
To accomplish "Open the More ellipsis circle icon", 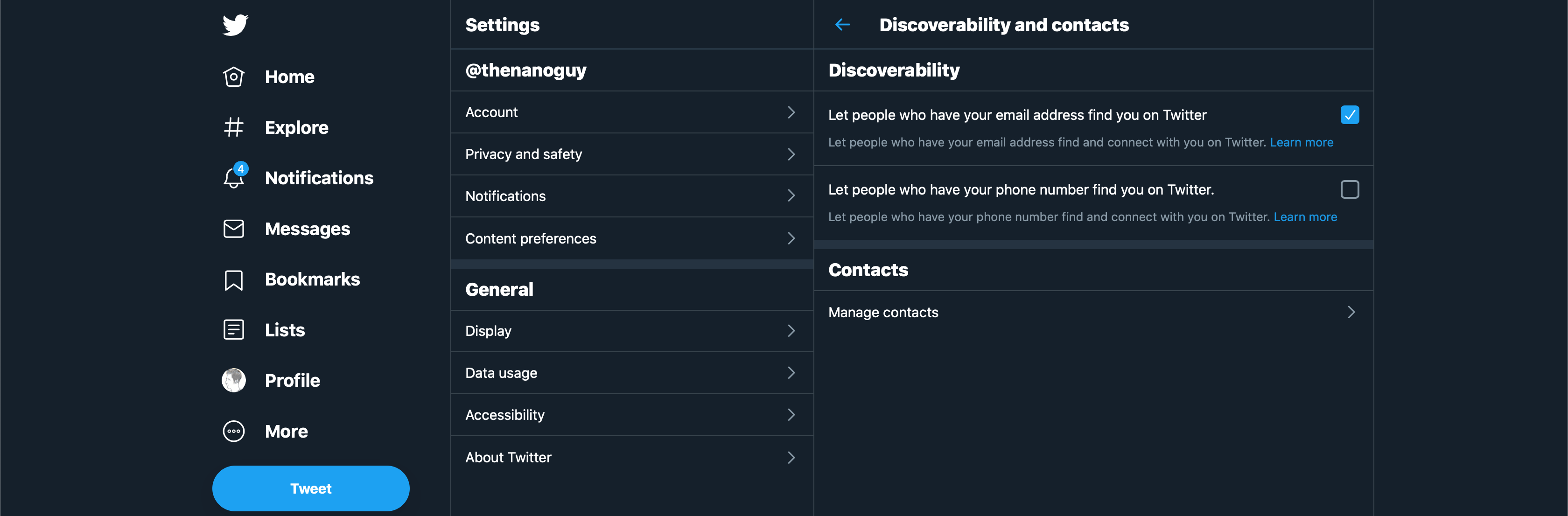I will 234,432.
